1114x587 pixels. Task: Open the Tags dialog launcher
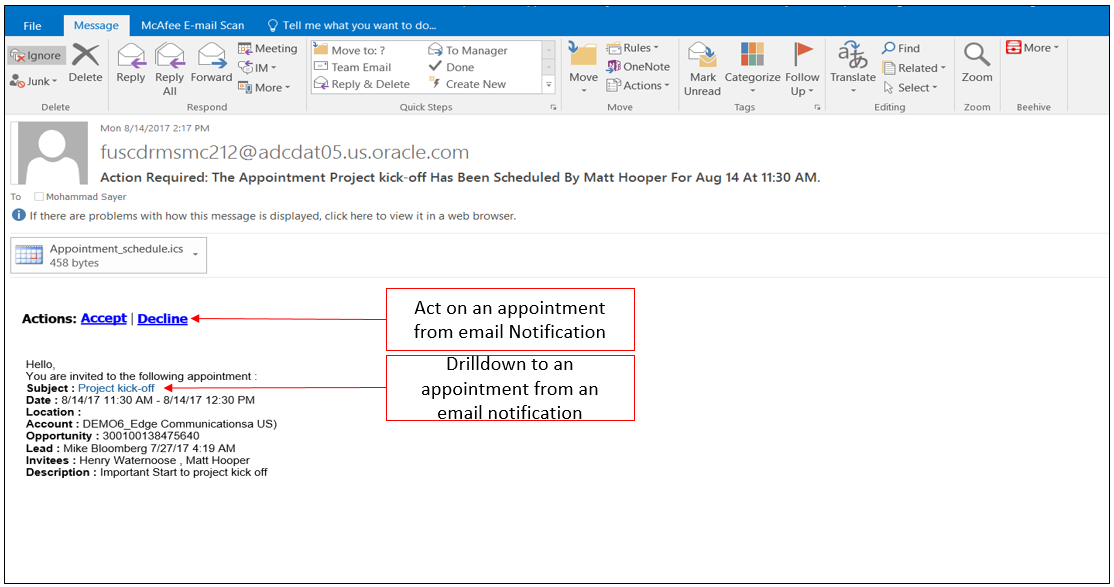(x=817, y=107)
